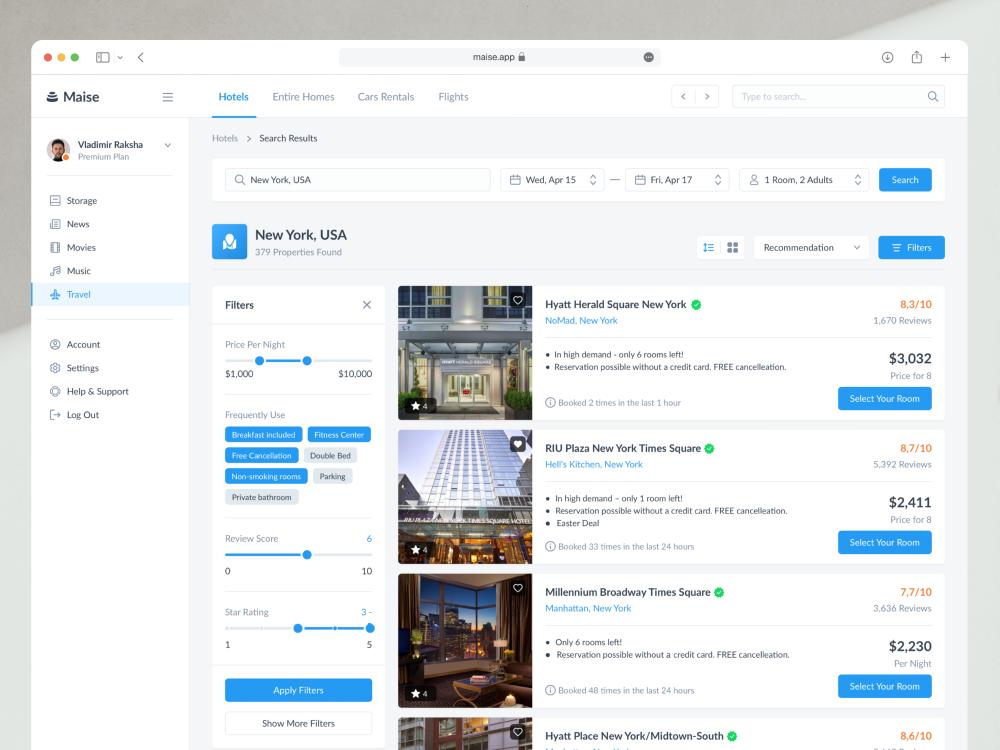
Task: Open the RIU Plaza hotel photo
Action: [x=465, y=497]
